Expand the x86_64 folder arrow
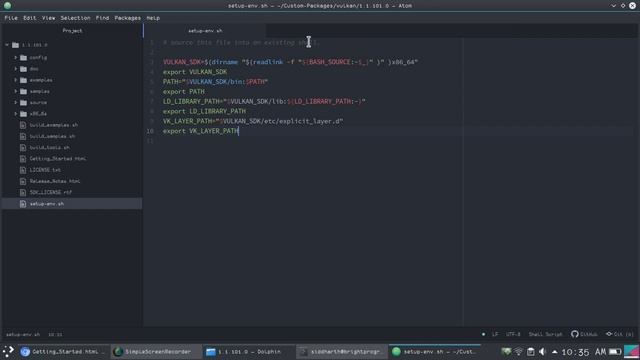 (x=16, y=114)
